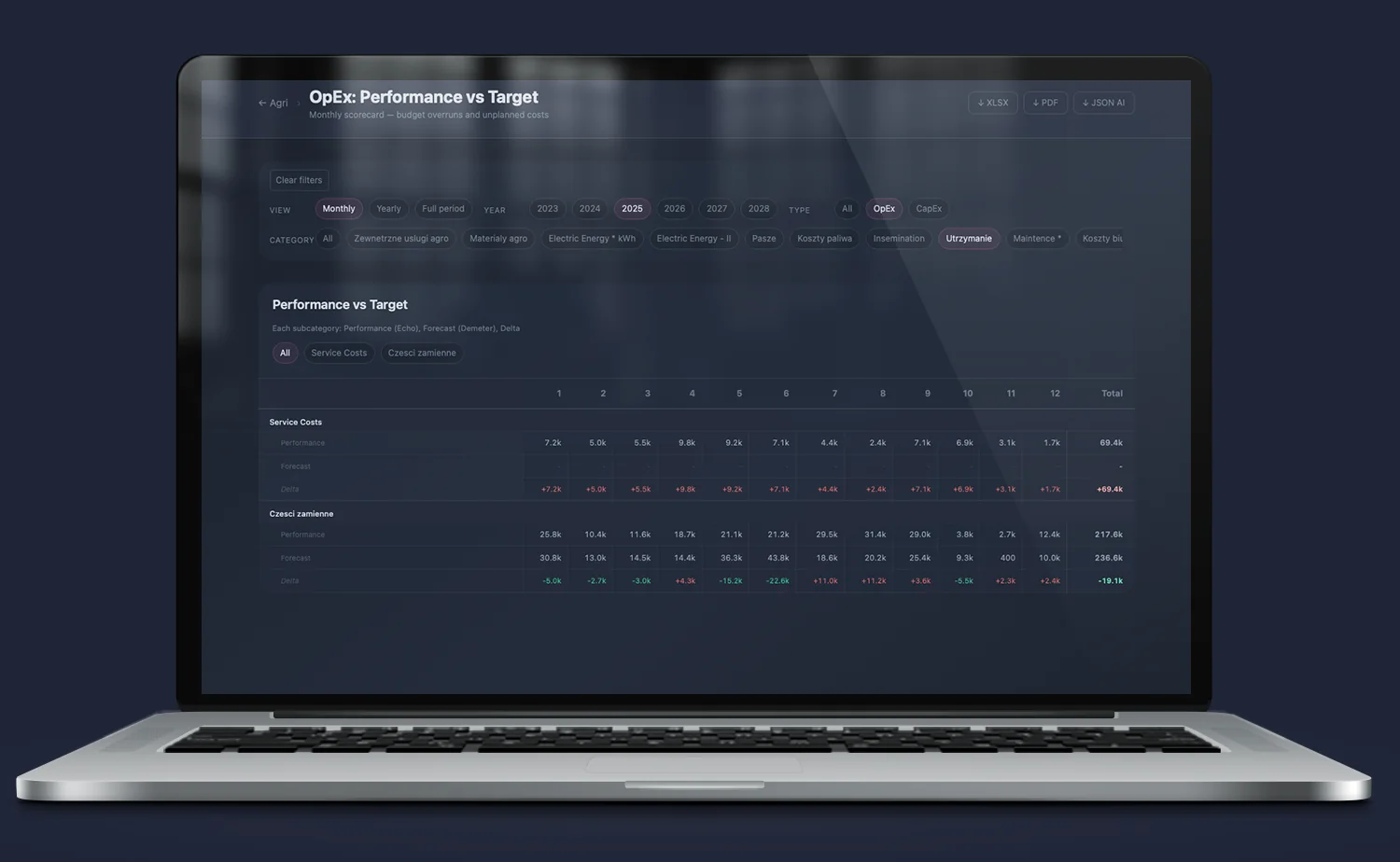Filter category Materialy agro
Screen dimensions: 1400x862
(x=498, y=239)
